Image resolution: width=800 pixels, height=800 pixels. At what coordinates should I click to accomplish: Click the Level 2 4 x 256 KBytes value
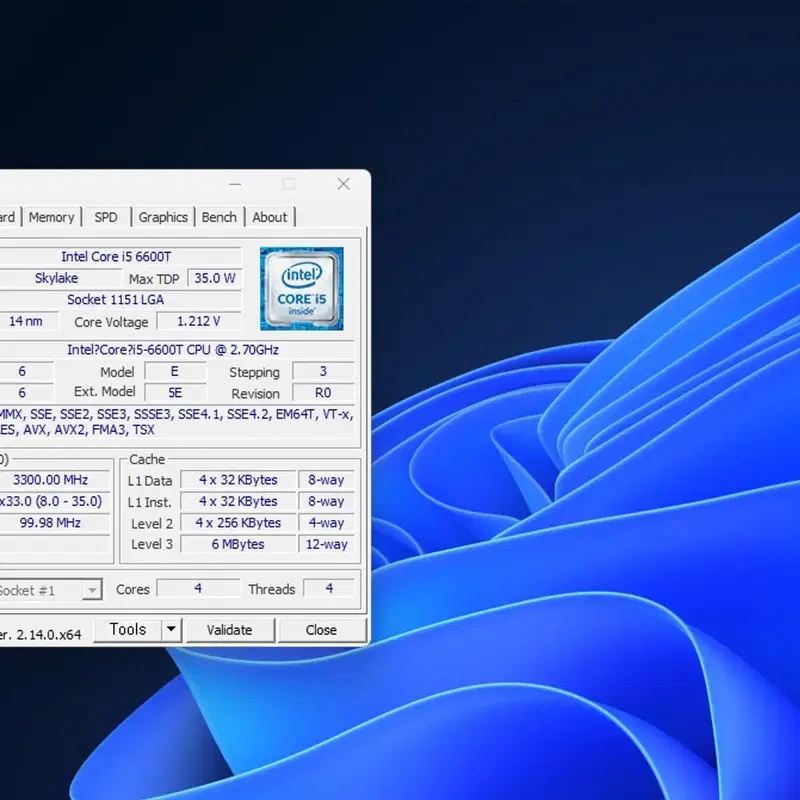[238, 522]
